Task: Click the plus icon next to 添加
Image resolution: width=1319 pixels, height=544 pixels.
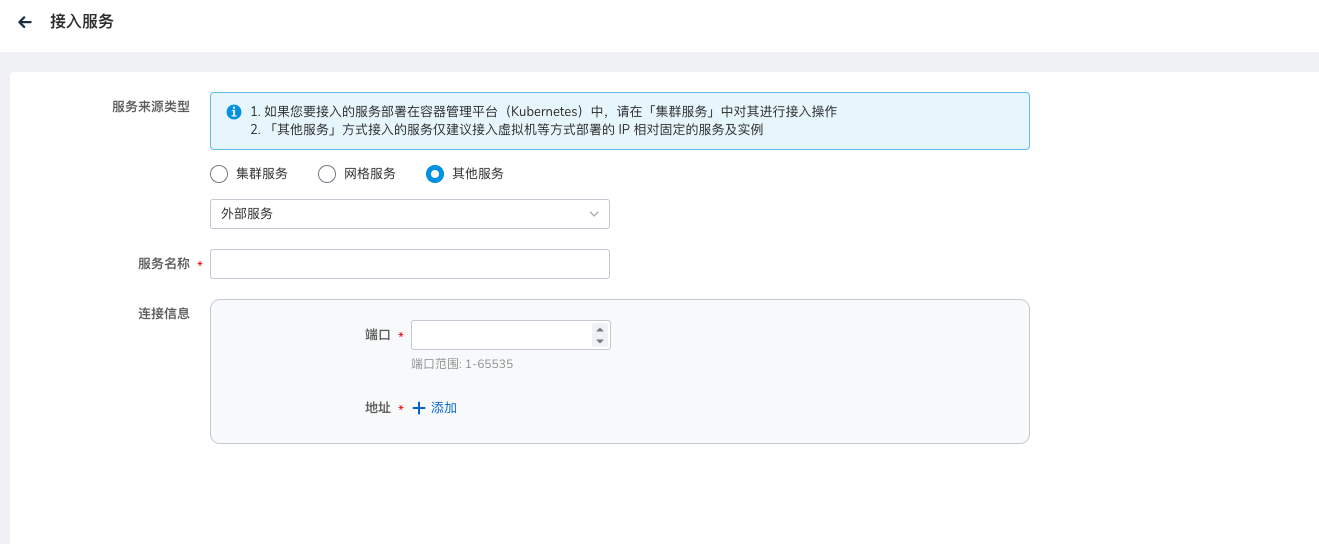Action: (x=419, y=408)
